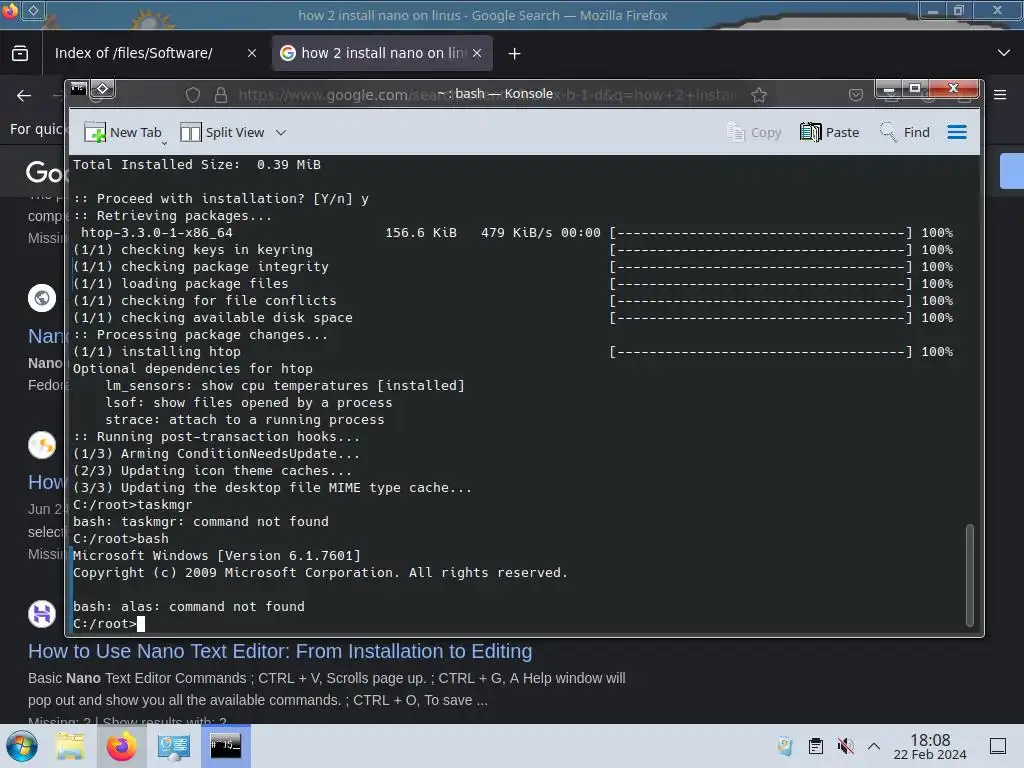This screenshot has width=1024, height=768.
Task: Click the Paste icon in Konsole toolbar
Action: click(x=810, y=133)
